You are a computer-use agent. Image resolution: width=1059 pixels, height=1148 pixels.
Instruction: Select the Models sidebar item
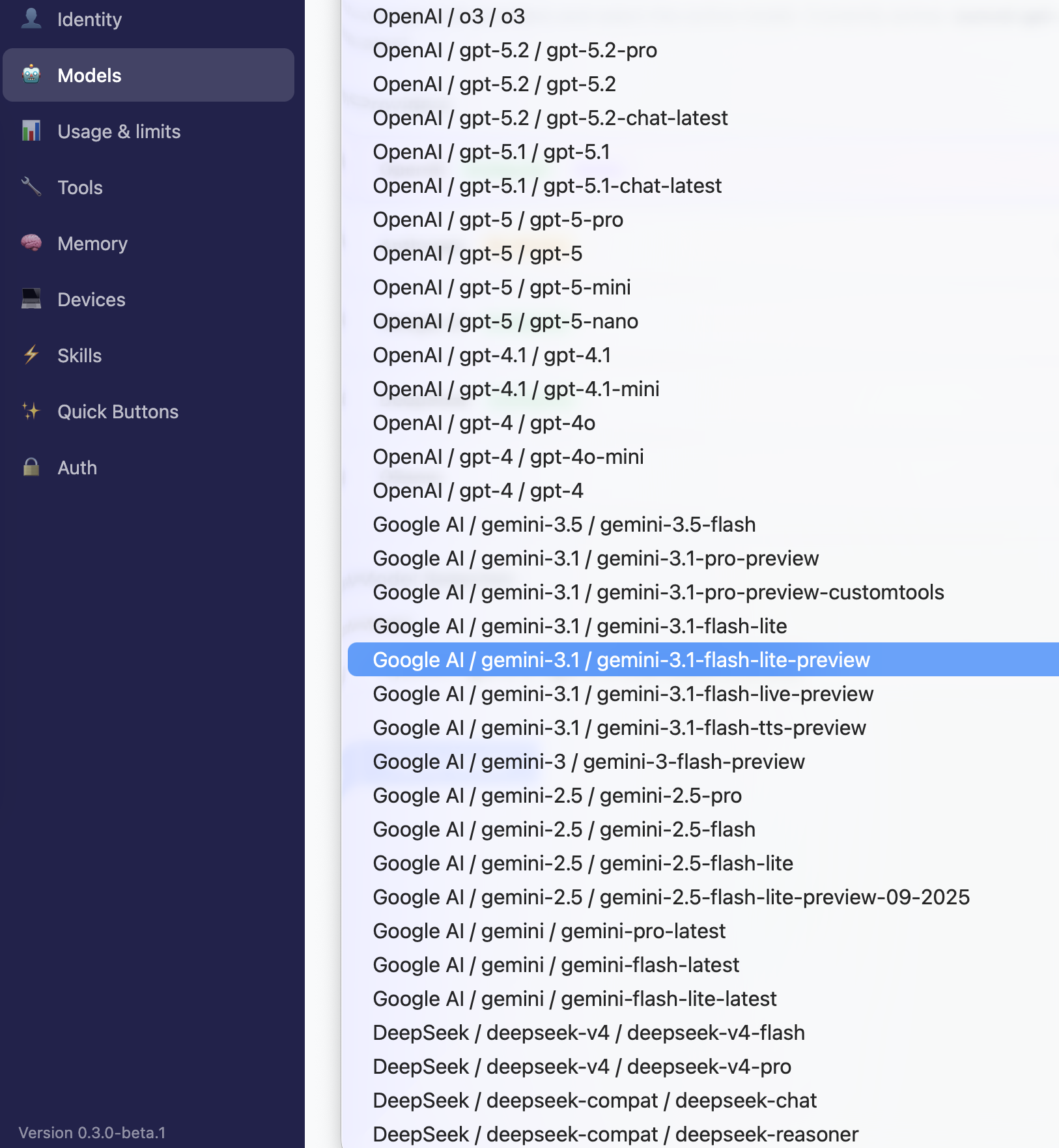point(148,75)
